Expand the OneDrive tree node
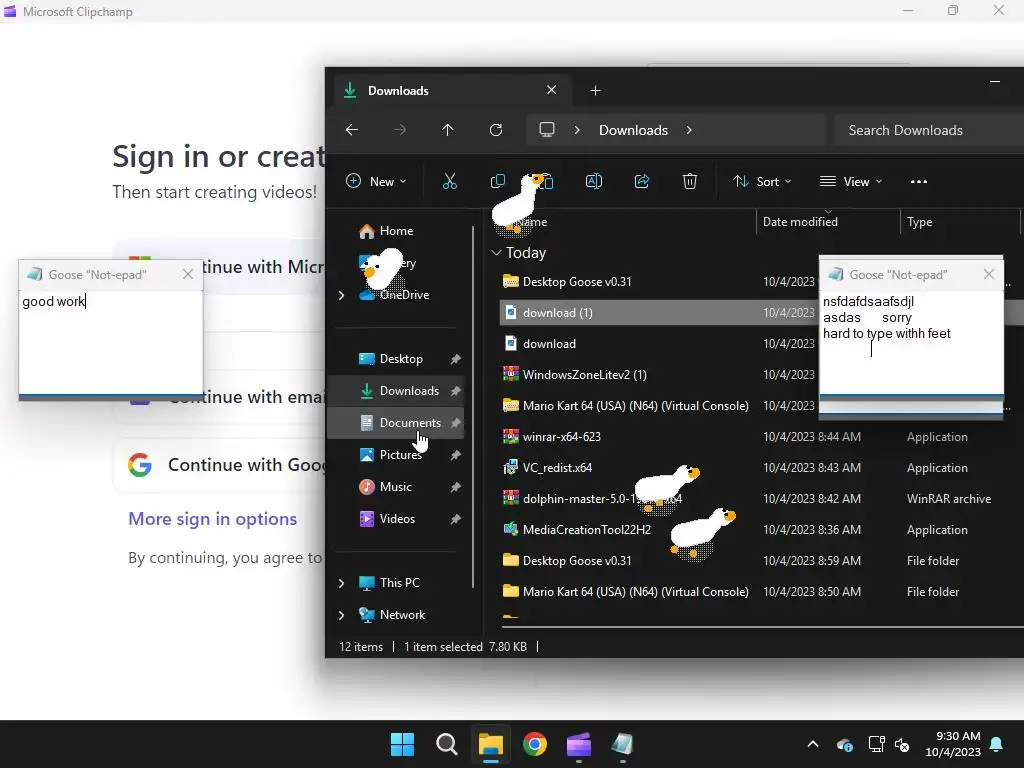This screenshot has width=1024, height=768. tap(342, 295)
